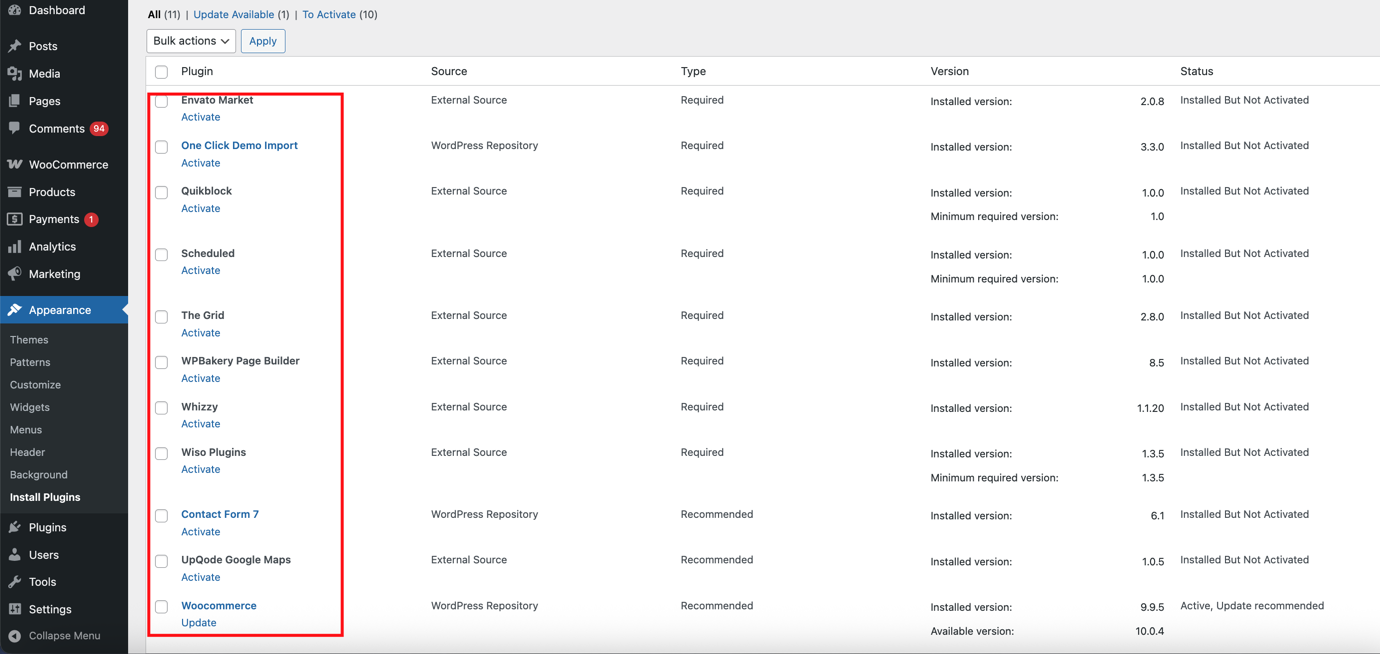Activate the One Click Demo Import plugin
The width and height of the screenshot is (1381, 654).
pos(201,163)
